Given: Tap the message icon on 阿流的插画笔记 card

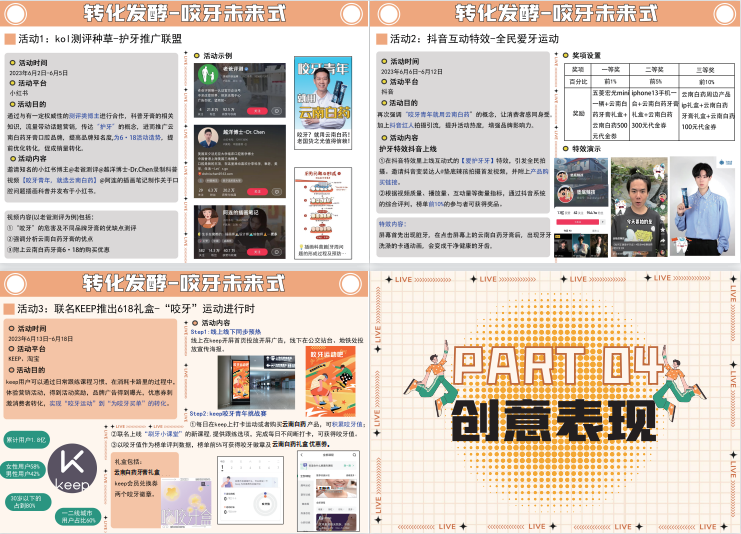Looking at the screenshot, I should pos(277,251).
